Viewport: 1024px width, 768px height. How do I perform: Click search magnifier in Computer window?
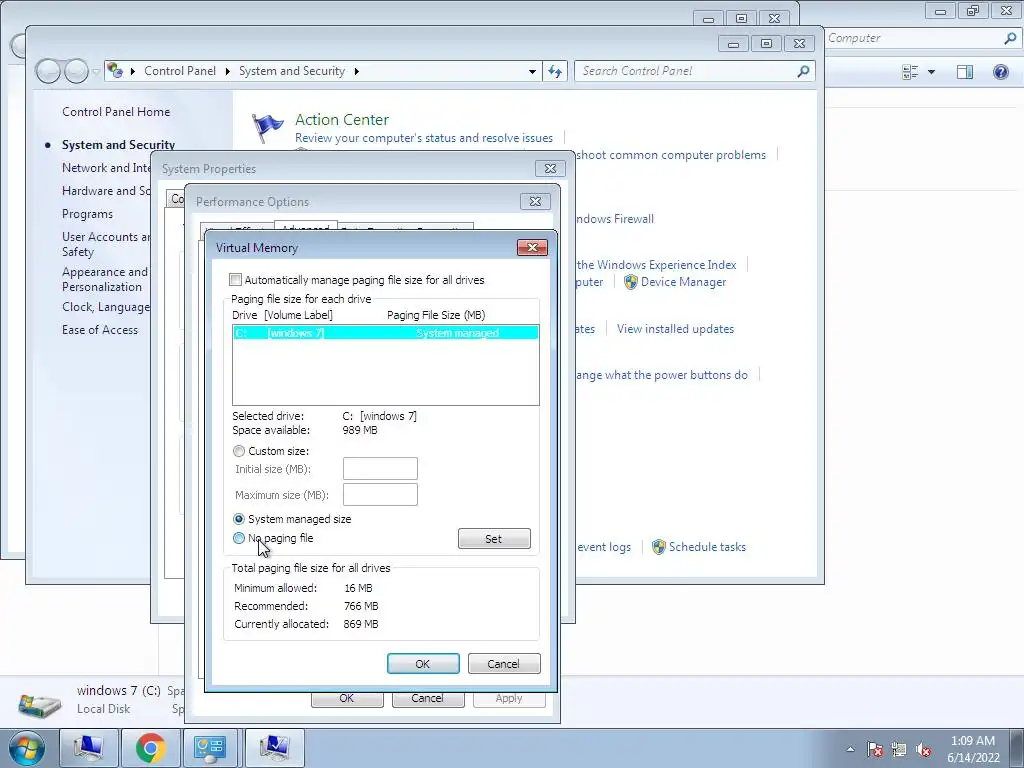pyautogui.click(x=1010, y=39)
